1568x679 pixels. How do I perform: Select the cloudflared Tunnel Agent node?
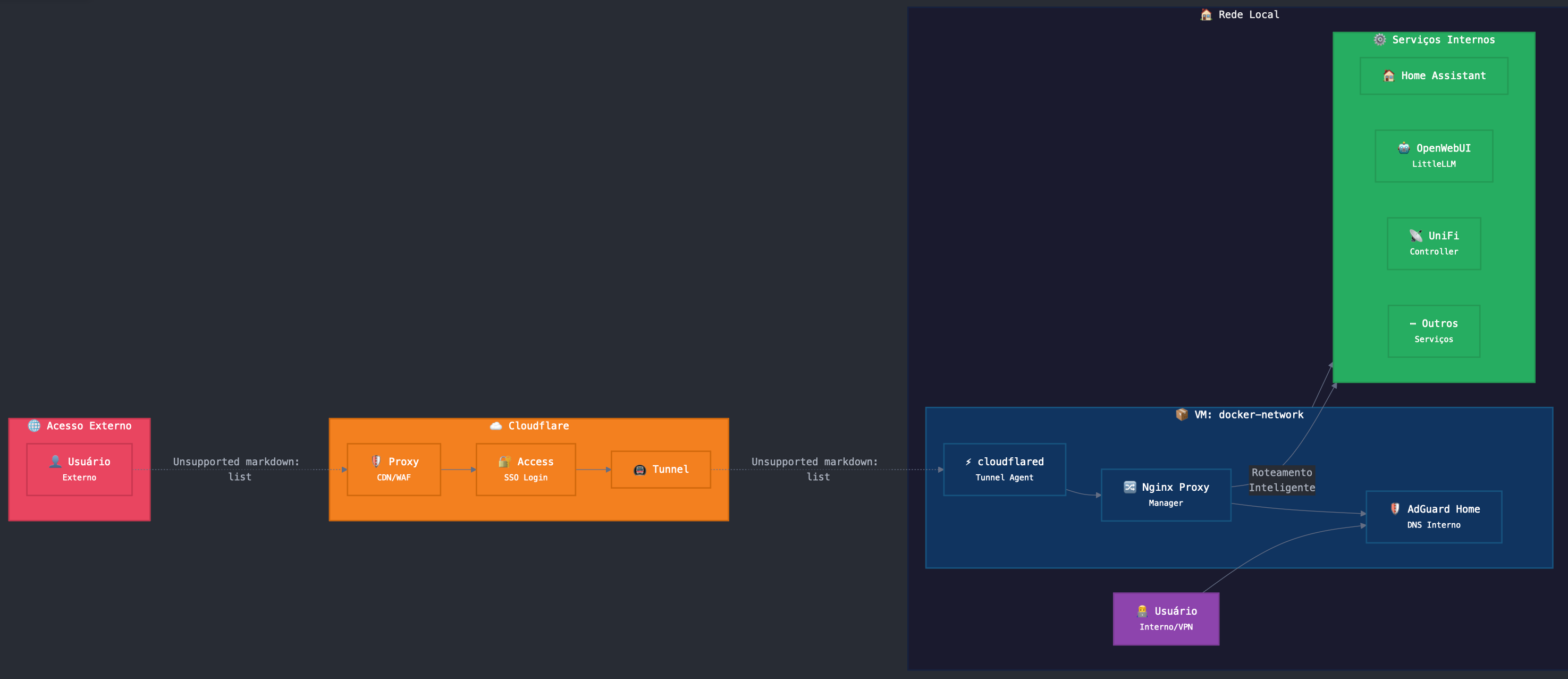click(1005, 470)
